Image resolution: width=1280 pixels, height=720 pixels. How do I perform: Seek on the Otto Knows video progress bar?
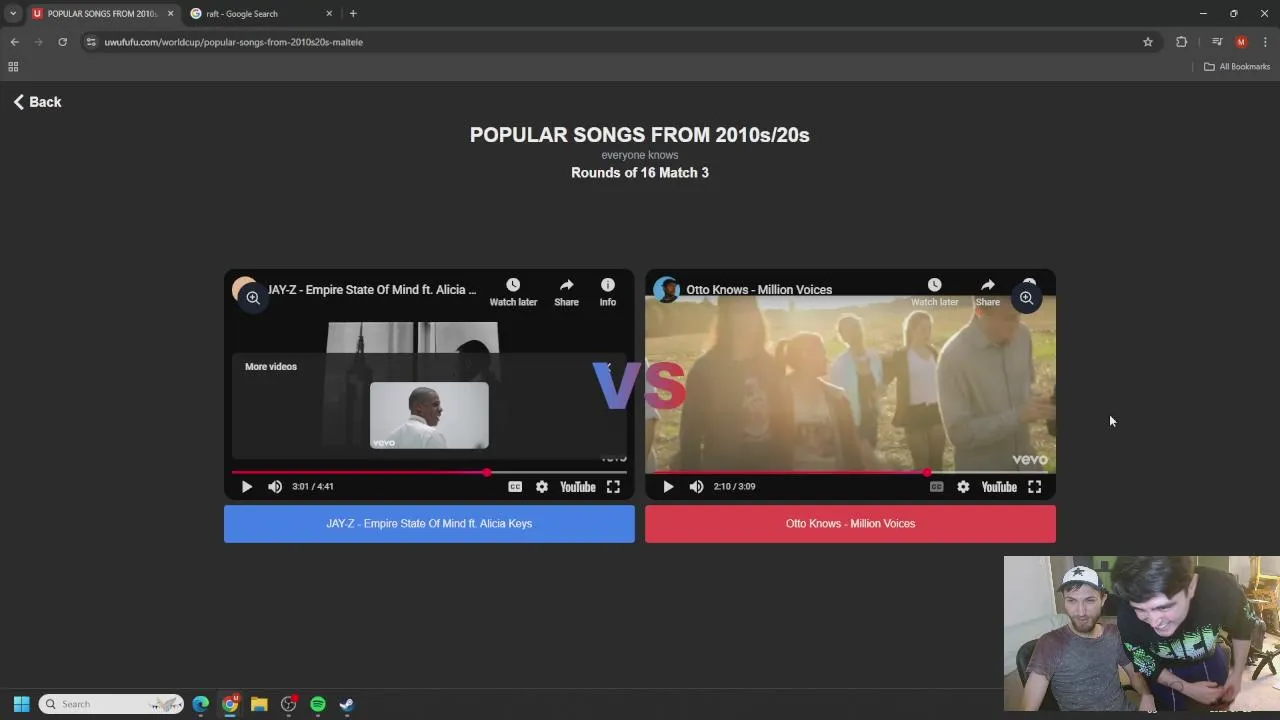(850, 472)
